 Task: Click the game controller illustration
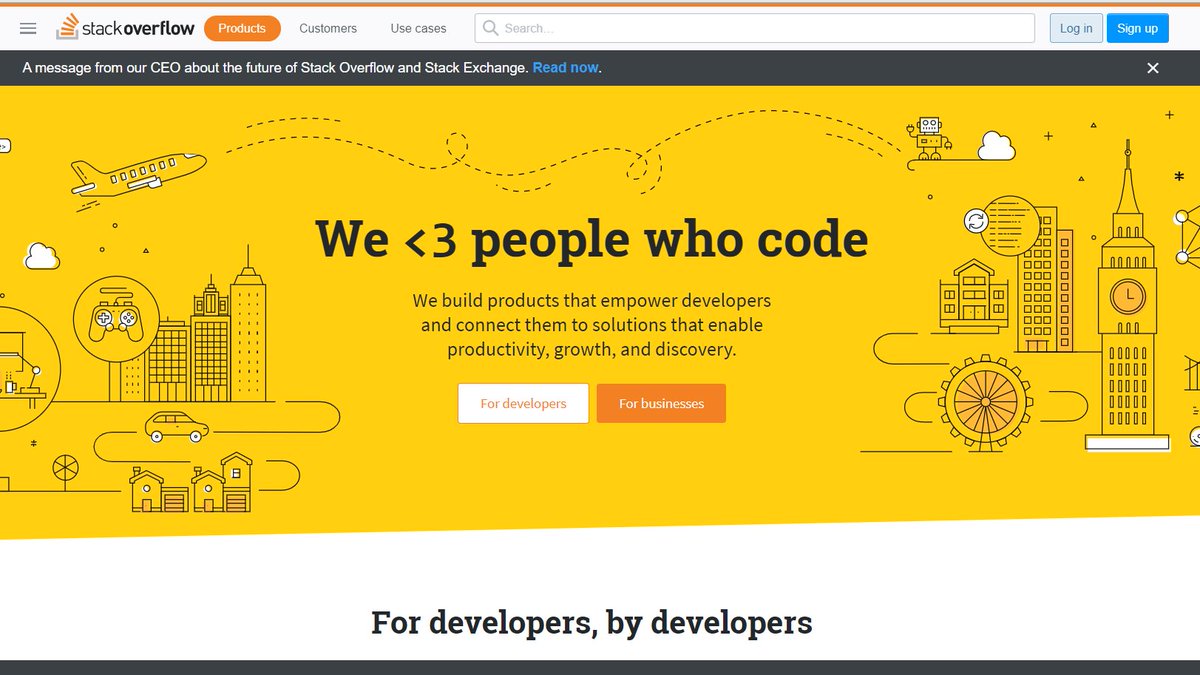(117, 318)
